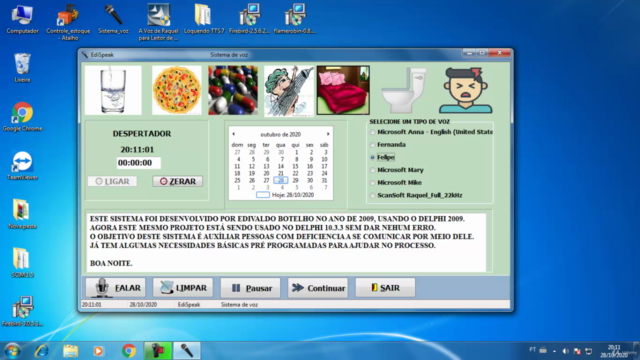Image resolution: width=640 pixels, height=360 pixels.
Task: Open Nova pasta desktop folder
Action: [x=22, y=214]
